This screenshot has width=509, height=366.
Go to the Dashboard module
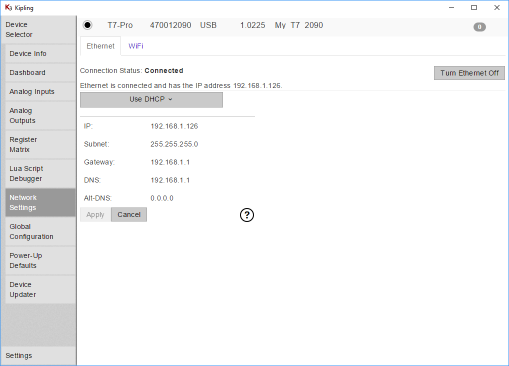click(x=40, y=73)
